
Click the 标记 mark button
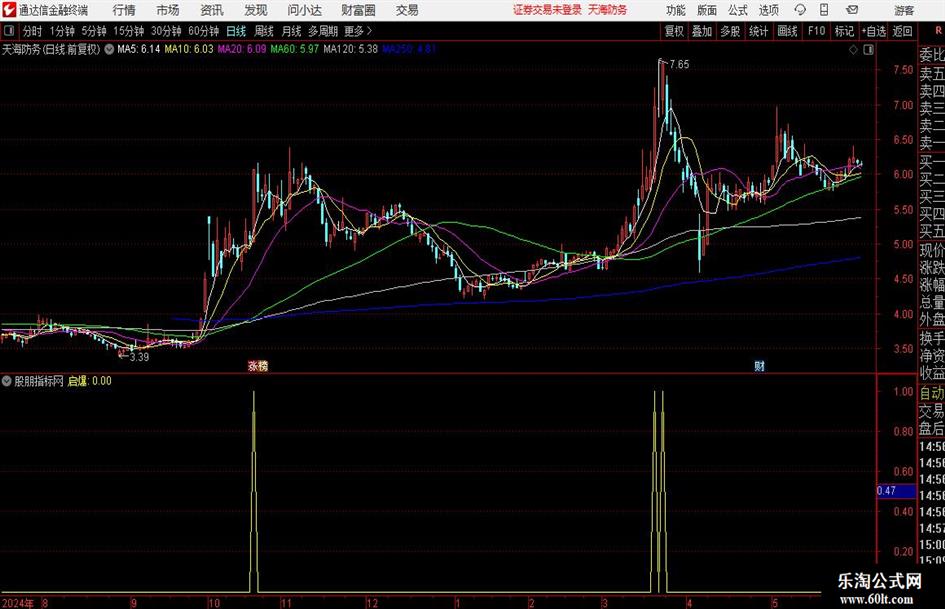click(844, 31)
